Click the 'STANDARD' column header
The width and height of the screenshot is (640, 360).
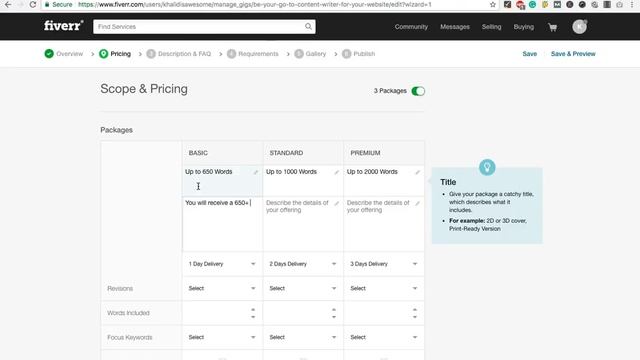tap(286, 153)
